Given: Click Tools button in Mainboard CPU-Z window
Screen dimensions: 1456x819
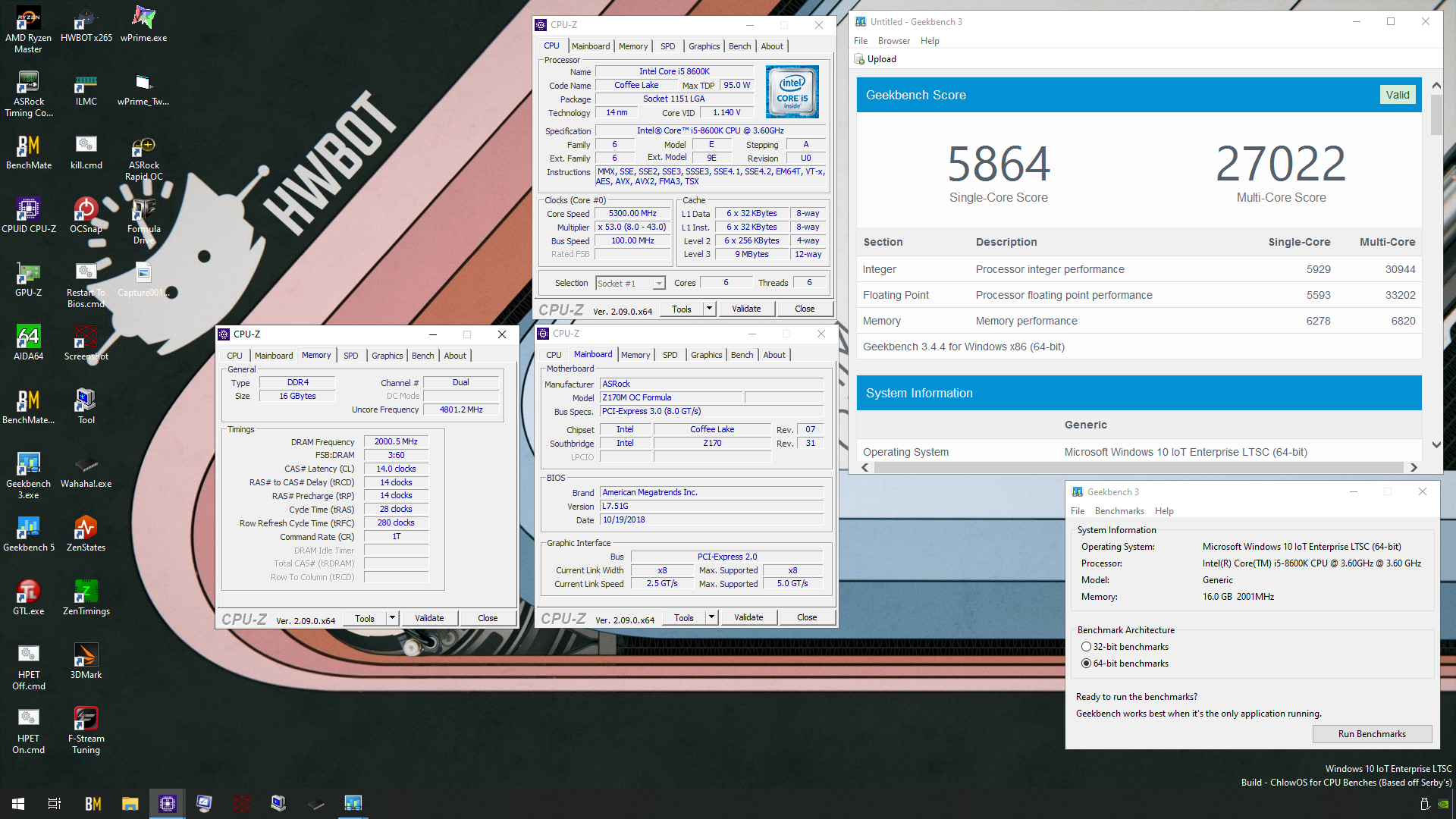Looking at the screenshot, I should click(x=684, y=617).
